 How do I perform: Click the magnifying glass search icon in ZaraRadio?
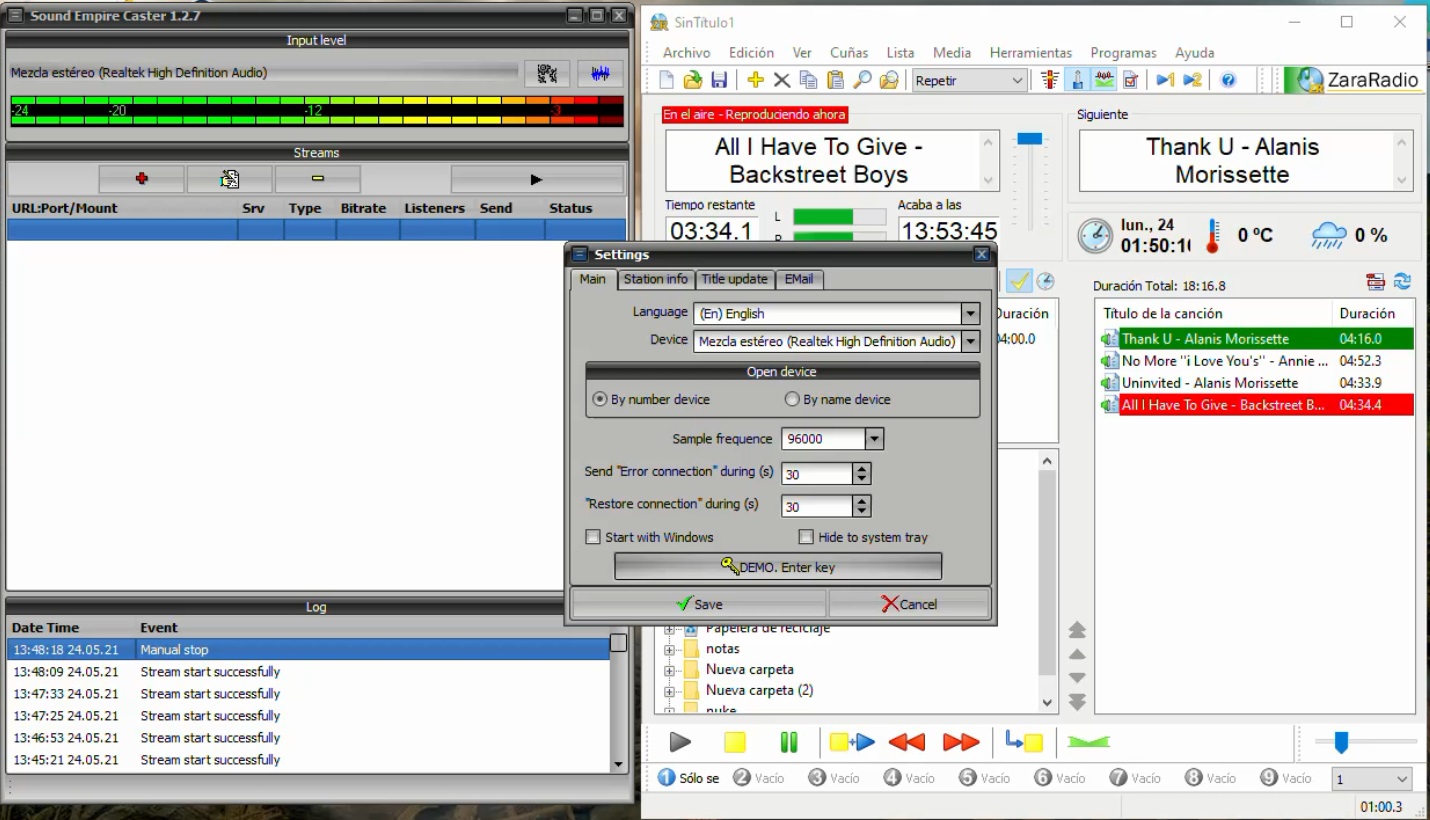point(861,80)
